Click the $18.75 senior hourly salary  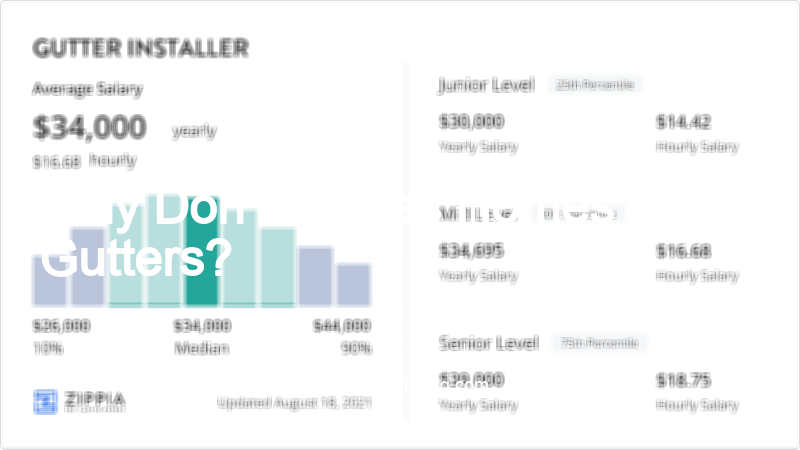click(x=683, y=380)
